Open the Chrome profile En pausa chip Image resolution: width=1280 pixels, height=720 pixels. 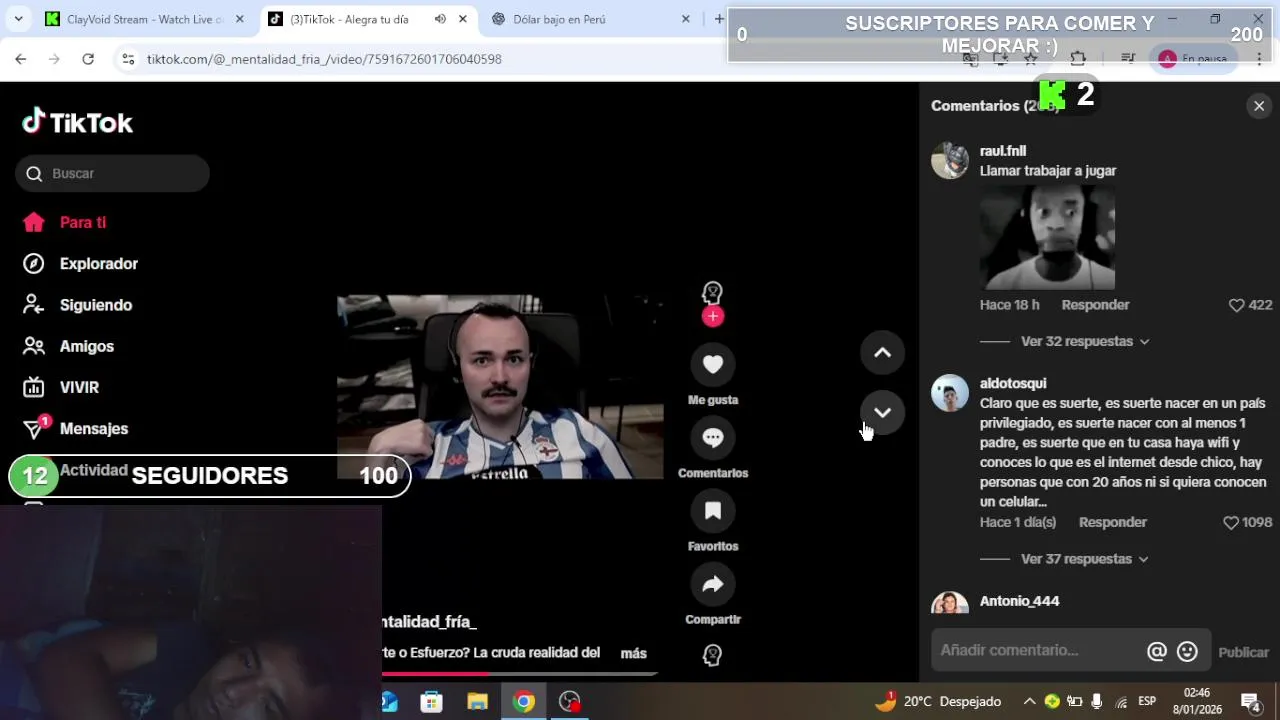[x=1194, y=59]
